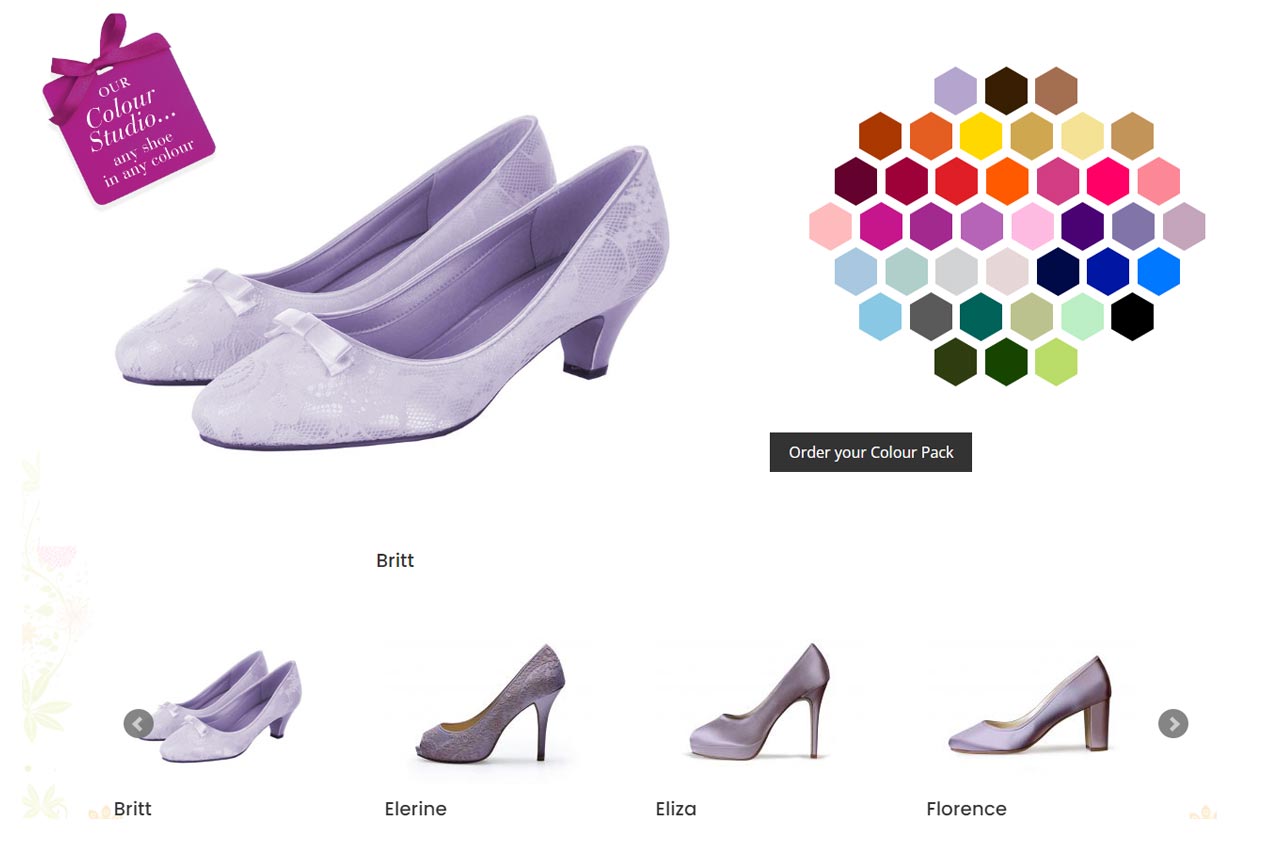Pick the tan hexagon beside pale yellow
The width and height of the screenshot is (1264, 868).
tap(1132, 136)
